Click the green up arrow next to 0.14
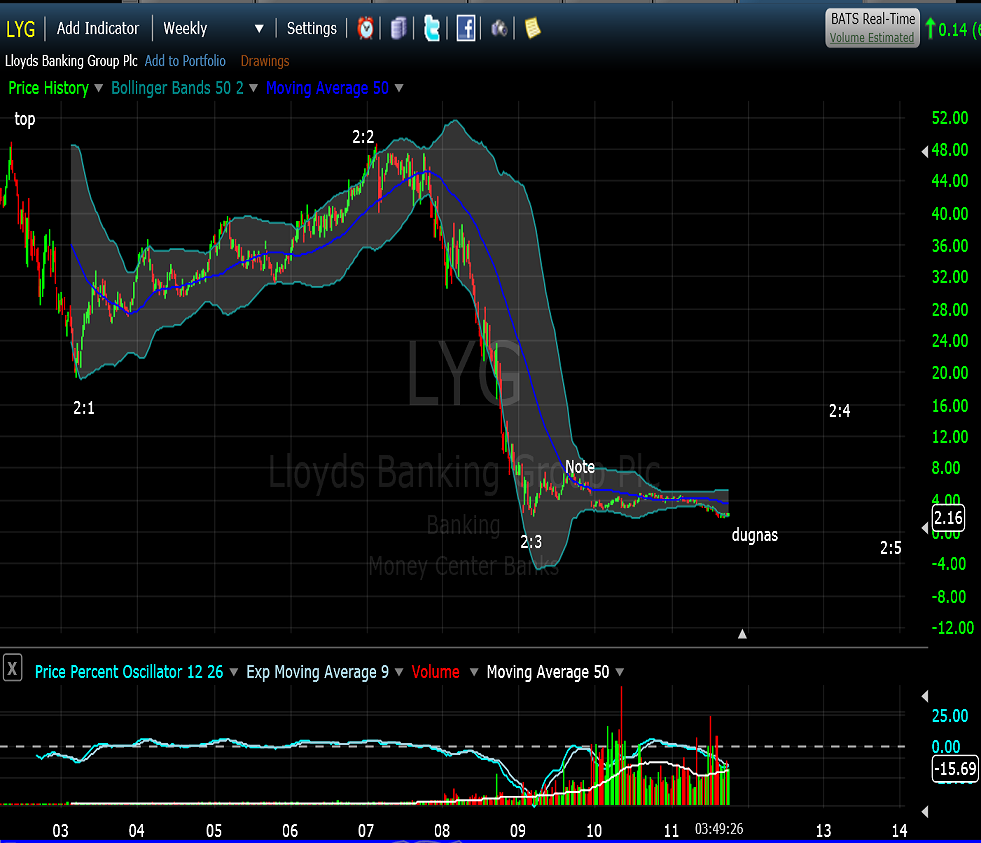 (930, 28)
